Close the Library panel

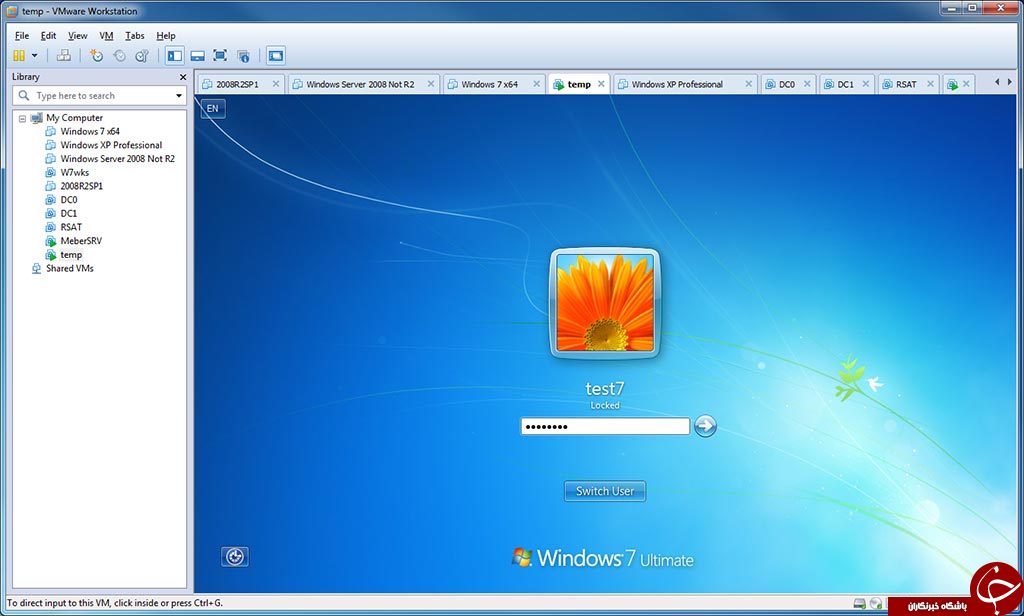click(x=183, y=77)
